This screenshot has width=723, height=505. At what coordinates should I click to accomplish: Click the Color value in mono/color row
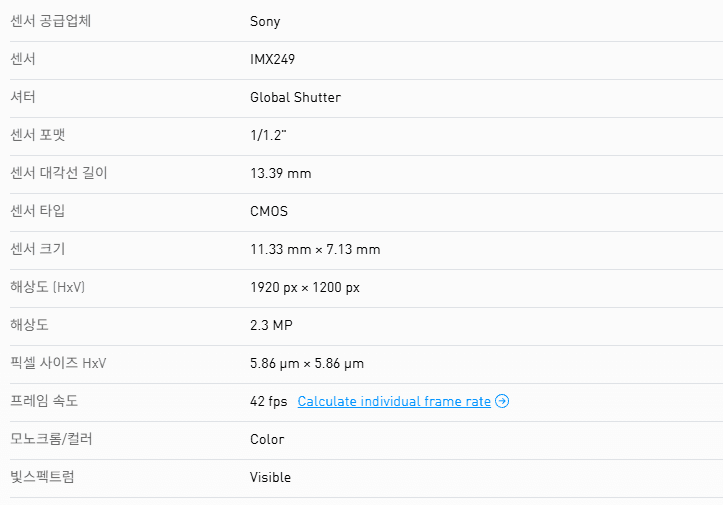(x=267, y=439)
